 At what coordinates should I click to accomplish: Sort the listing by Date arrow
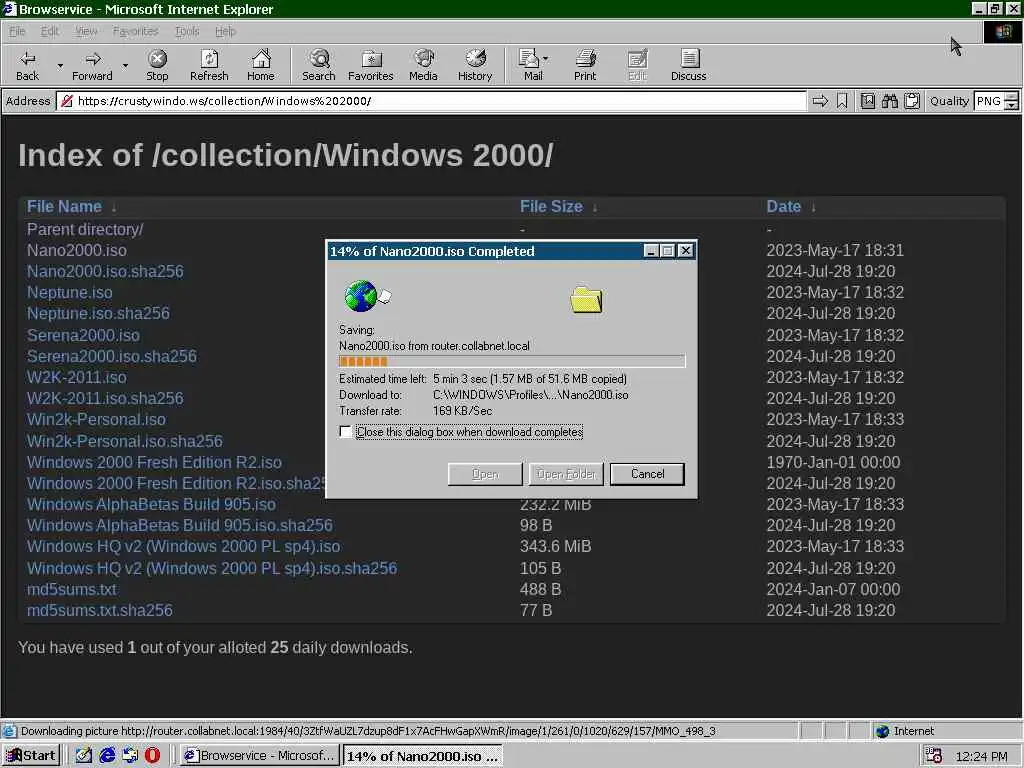point(813,208)
